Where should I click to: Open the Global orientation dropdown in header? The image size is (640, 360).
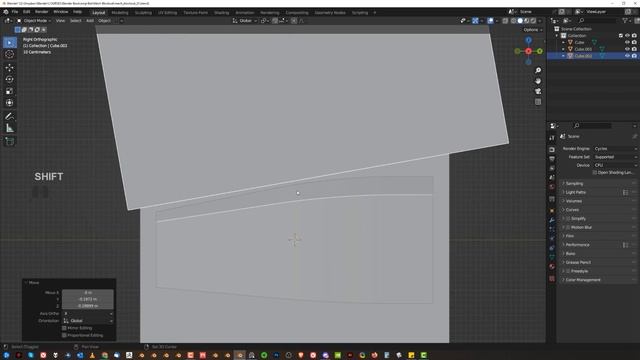click(244, 21)
